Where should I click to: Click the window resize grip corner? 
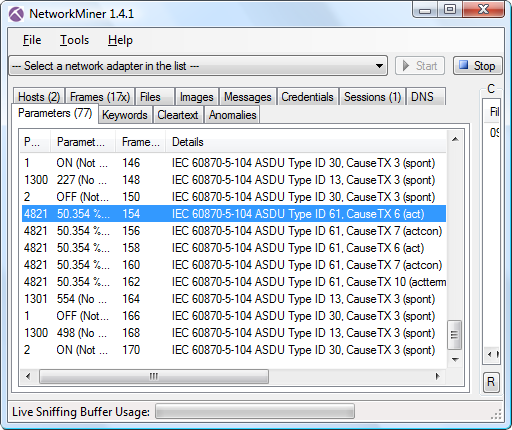(x=496, y=414)
